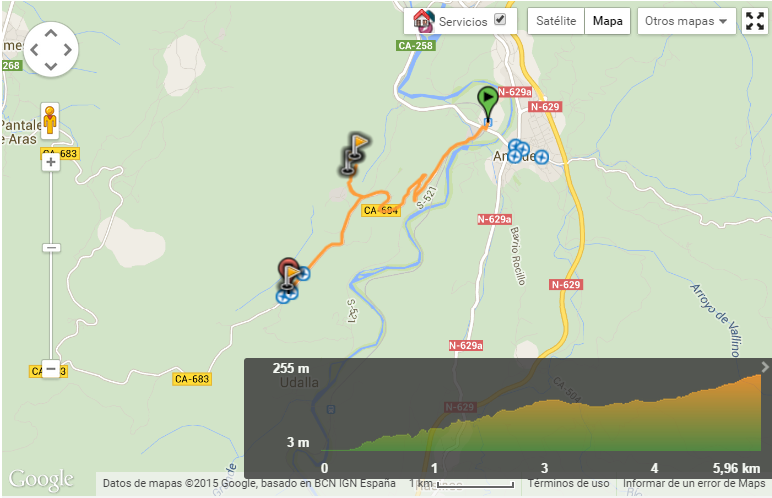
Task: Open the Otros mapas dropdown
Action: [x=686, y=21]
